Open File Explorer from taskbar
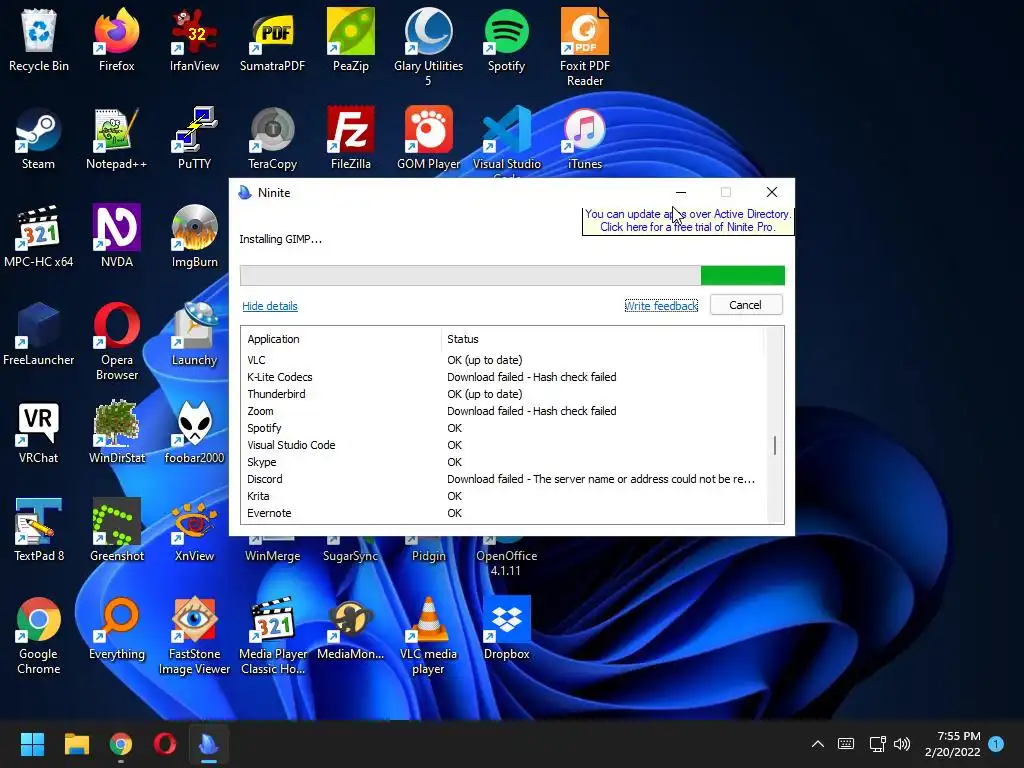This screenshot has height=768, width=1024. point(76,744)
